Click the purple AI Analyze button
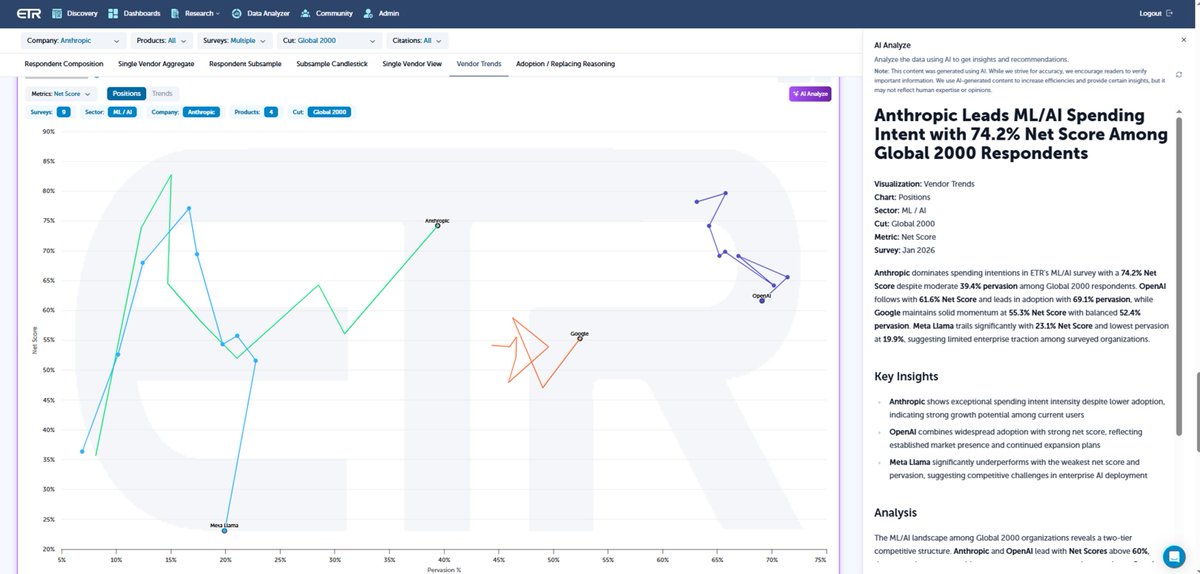Screen dimensions: 1200x574 pos(809,94)
